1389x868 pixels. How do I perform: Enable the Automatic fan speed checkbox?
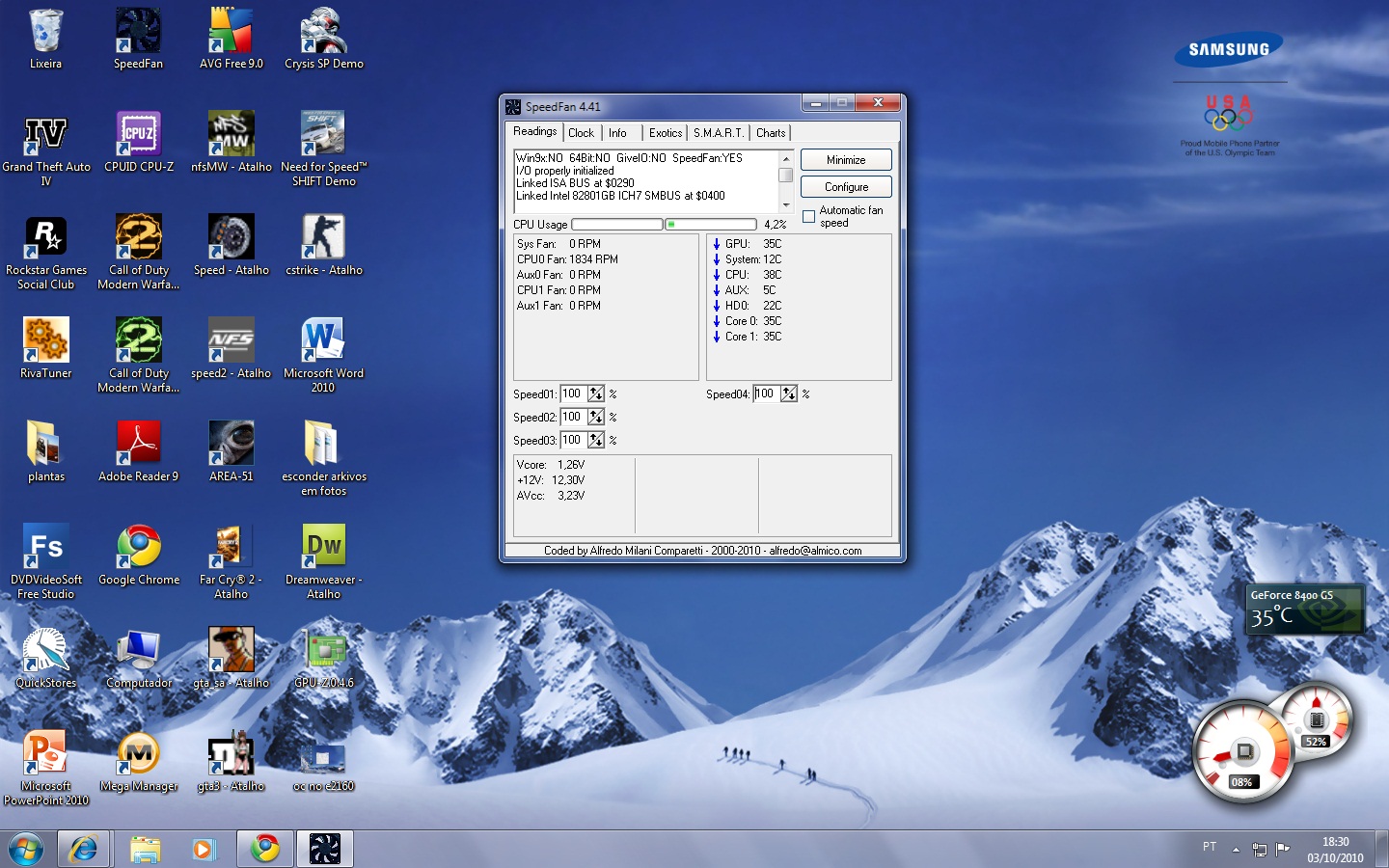coord(808,216)
